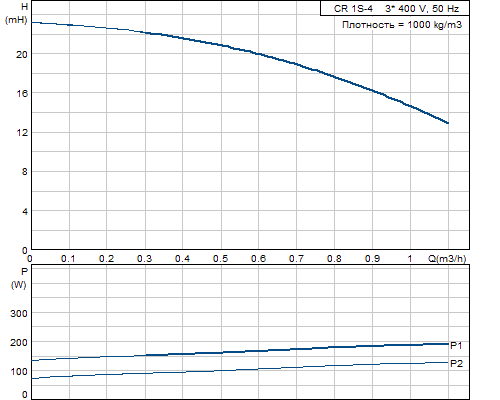Click the 1 tick on flow axis
Viewport: 500px width, 400px height.
click(x=410, y=259)
